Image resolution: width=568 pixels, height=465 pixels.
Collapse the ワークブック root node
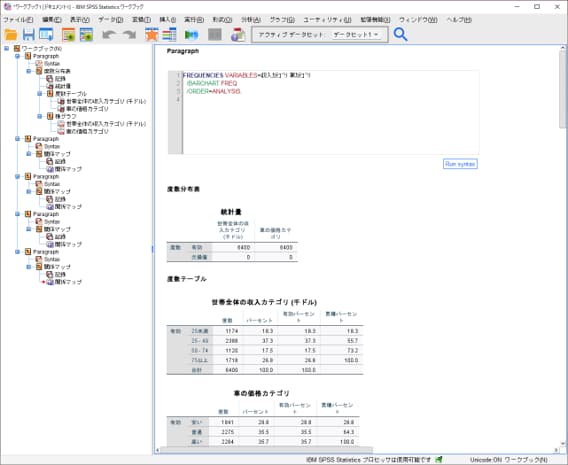(7, 49)
